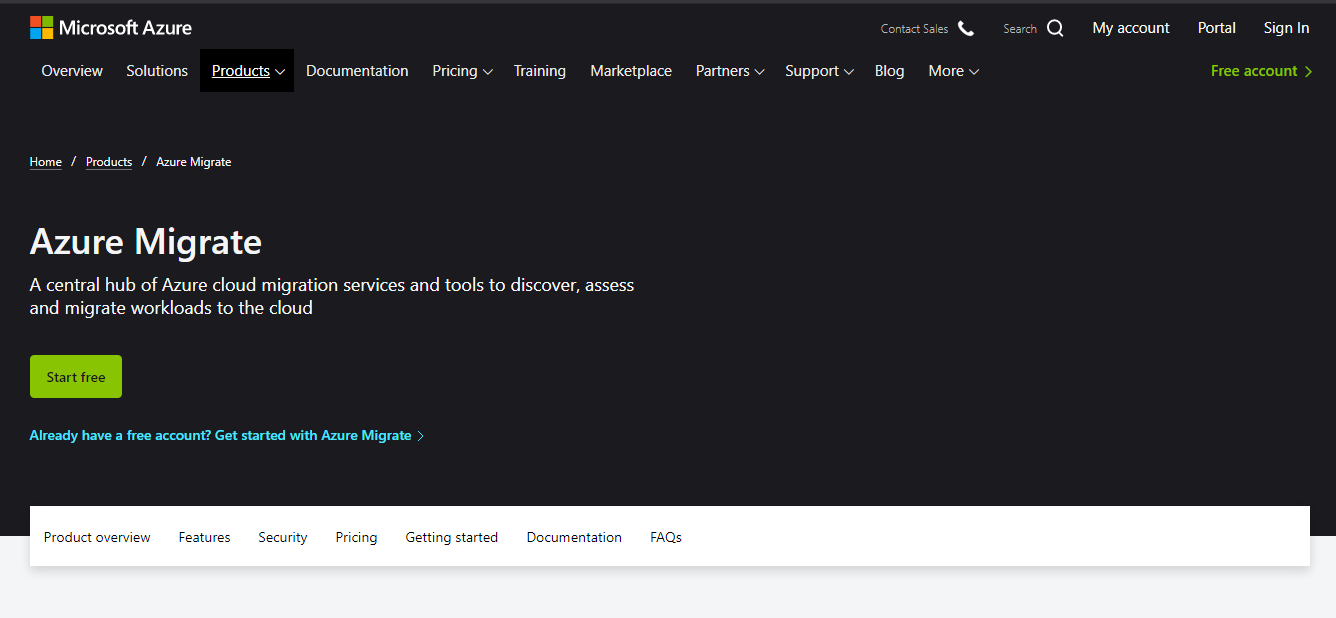1336x618 pixels.
Task: Expand the More dropdown menu
Action: point(953,71)
